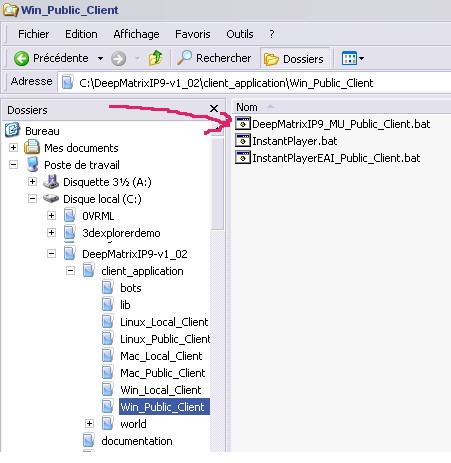Toggle the Dossiers folders pane button
The height and width of the screenshot is (463, 451).
(x=294, y=59)
